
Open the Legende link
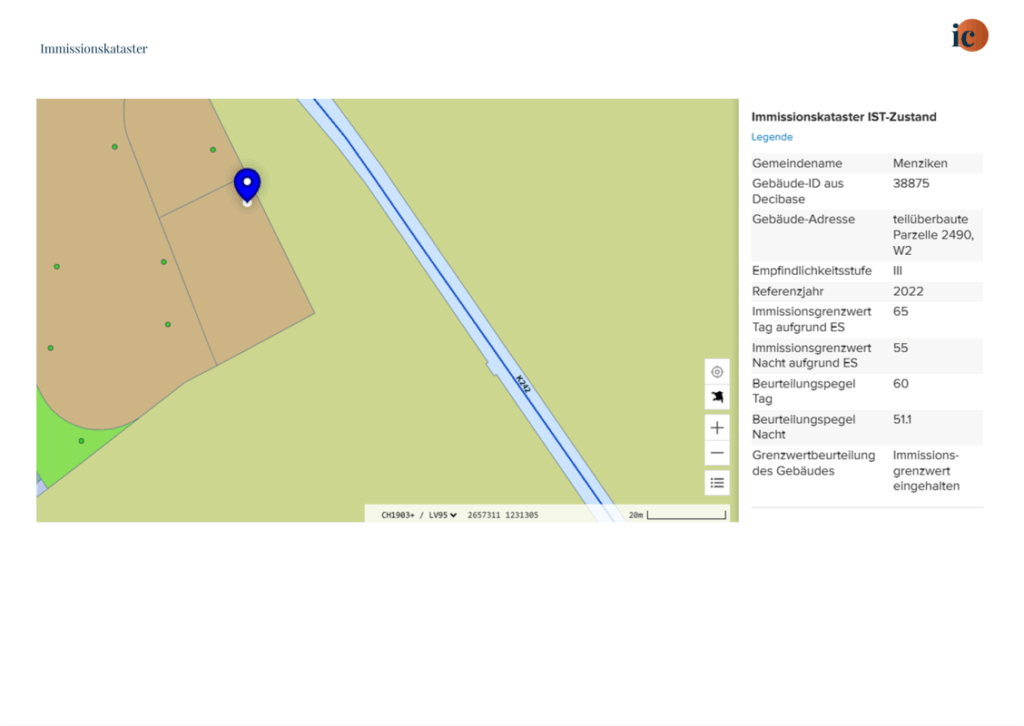(771, 137)
